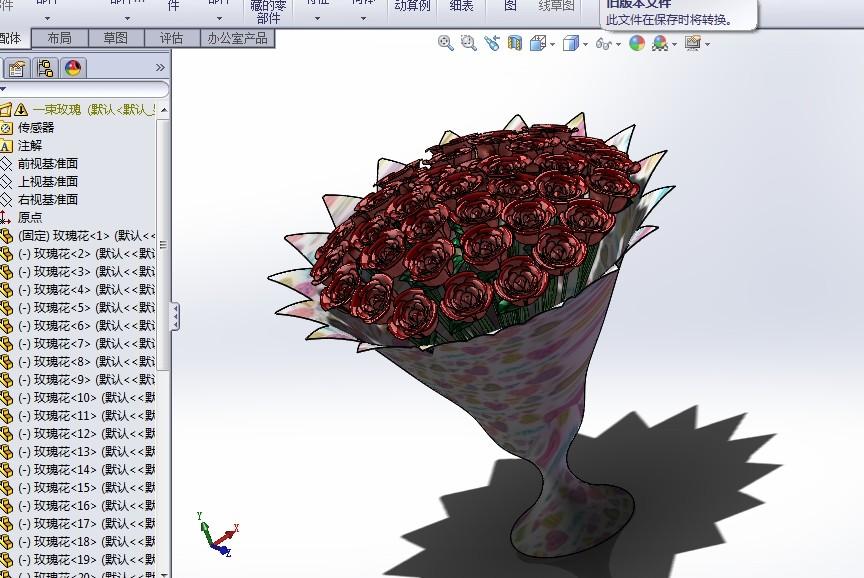This screenshot has height=578, width=864.
Task: Click the View Orientation cube icon
Action: coord(538,43)
